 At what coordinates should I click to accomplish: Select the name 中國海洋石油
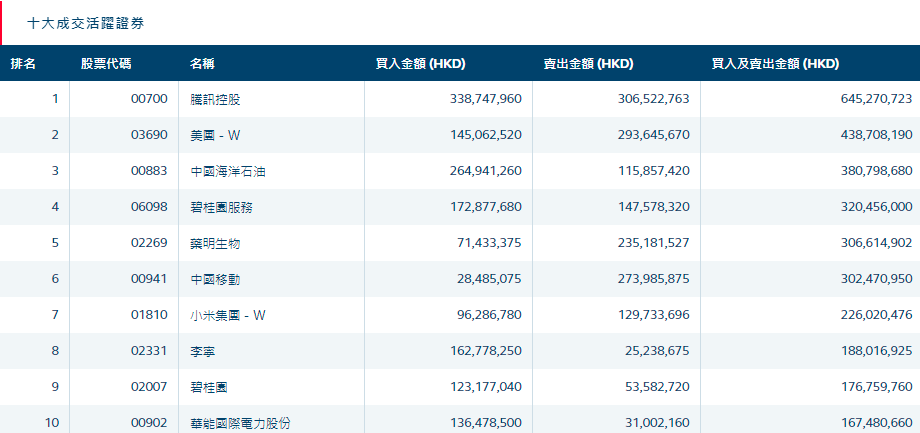tap(228, 172)
